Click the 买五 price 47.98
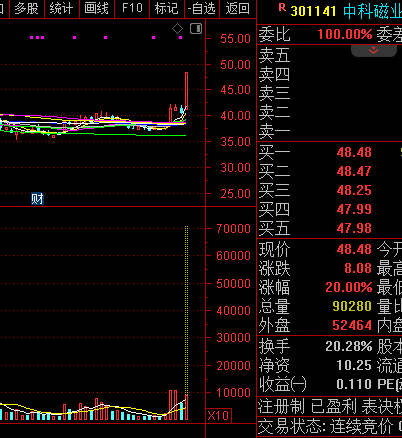 click(x=354, y=228)
